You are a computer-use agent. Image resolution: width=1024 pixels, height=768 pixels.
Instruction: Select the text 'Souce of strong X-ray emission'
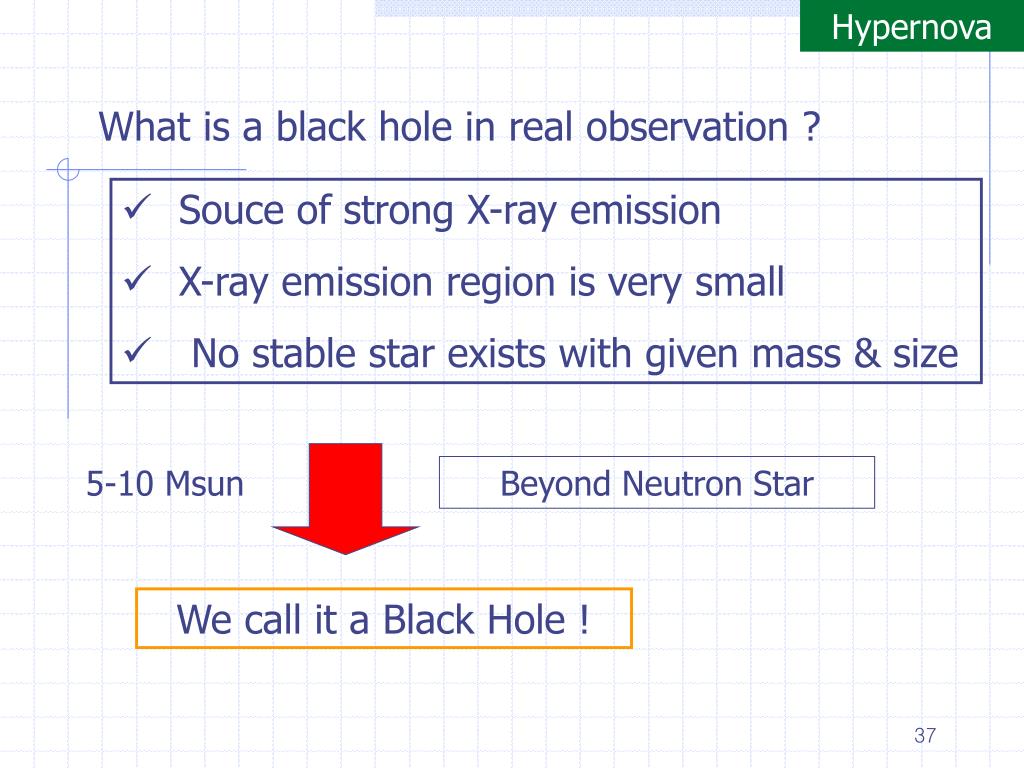coord(449,211)
